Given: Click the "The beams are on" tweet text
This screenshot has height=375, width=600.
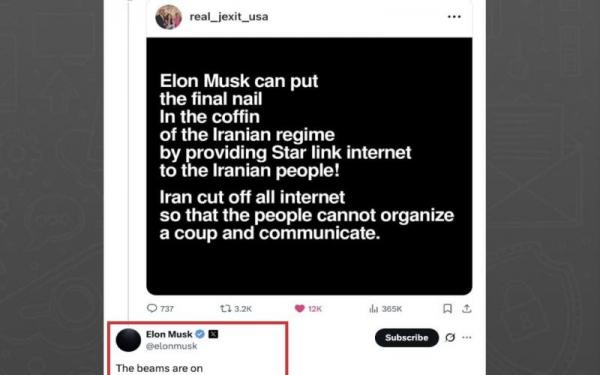Looking at the screenshot, I should click(159, 368).
